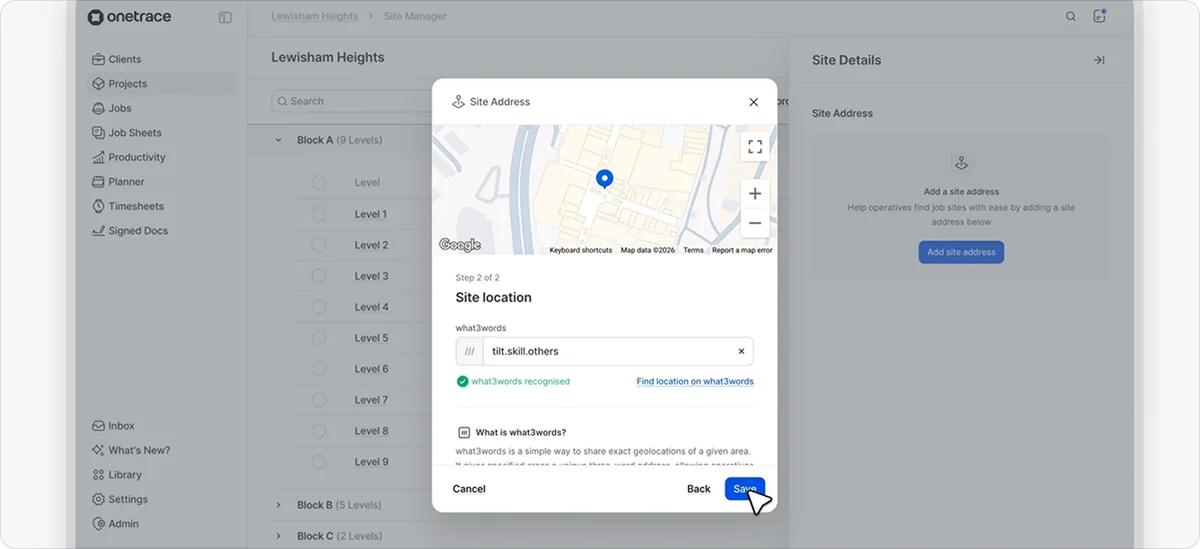Click the Search field in Lewisham Heights
Image resolution: width=1200 pixels, height=549 pixels.
click(x=351, y=101)
